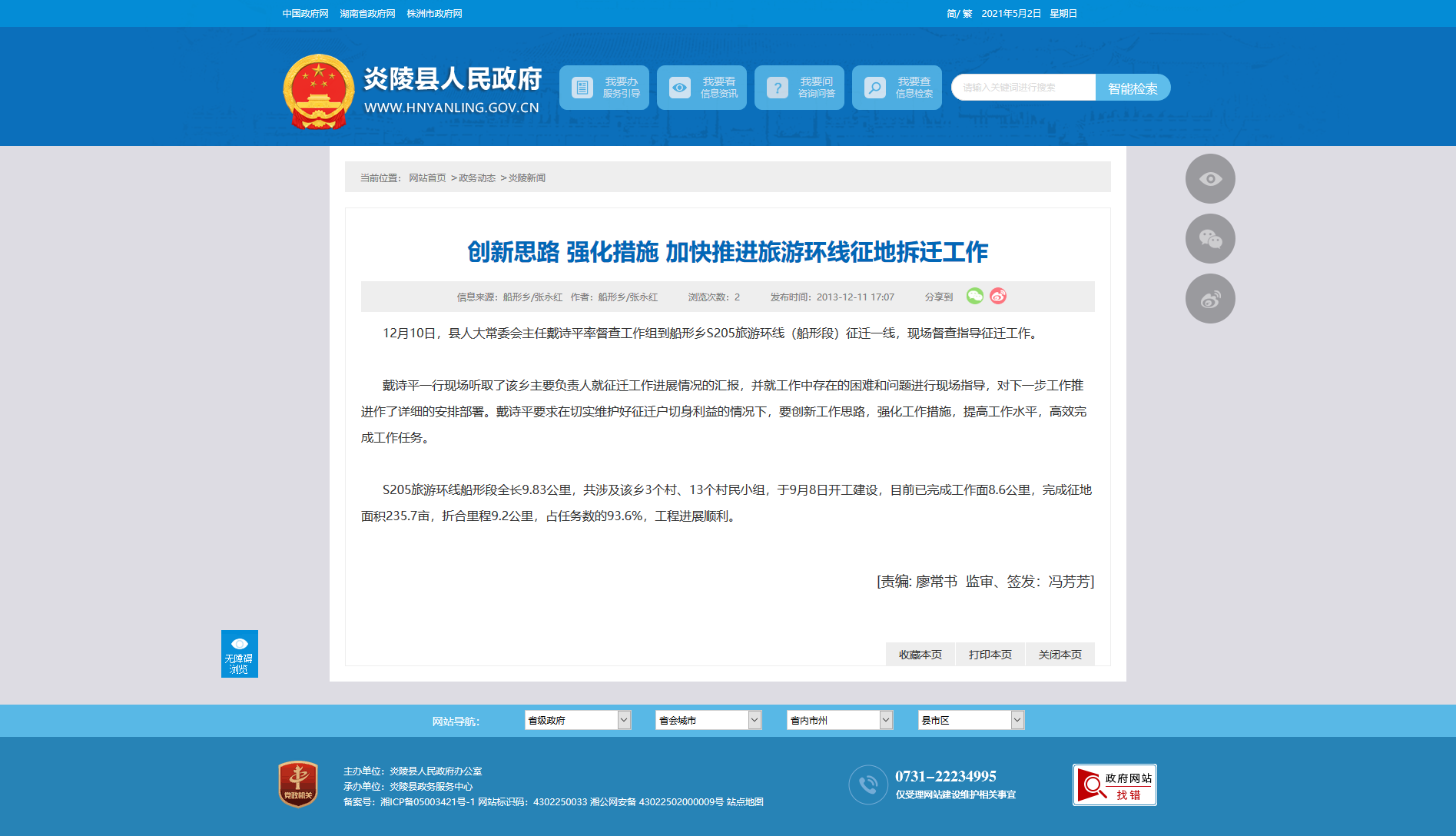The height and width of the screenshot is (836, 1456).
Task: Expand the 省会城市 dropdown
Action: [x=708, y=720]
